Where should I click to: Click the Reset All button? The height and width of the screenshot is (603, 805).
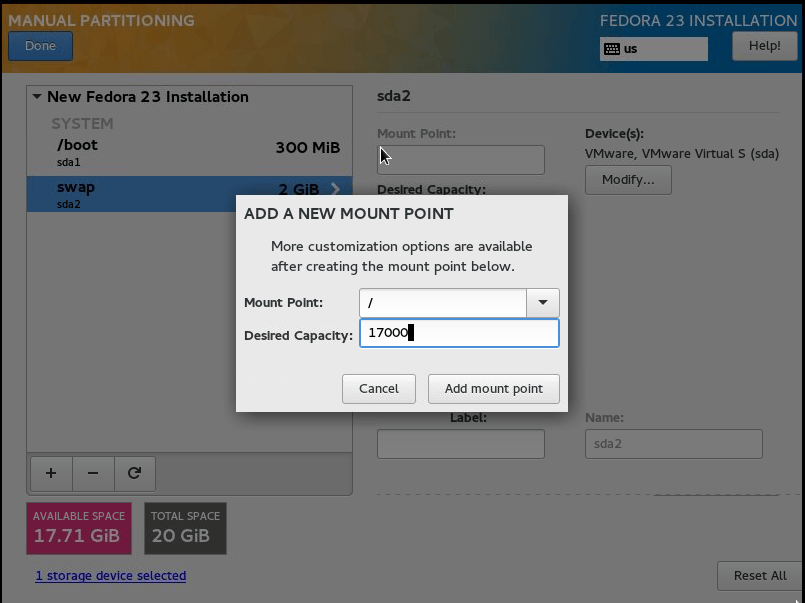click(760, 576)
